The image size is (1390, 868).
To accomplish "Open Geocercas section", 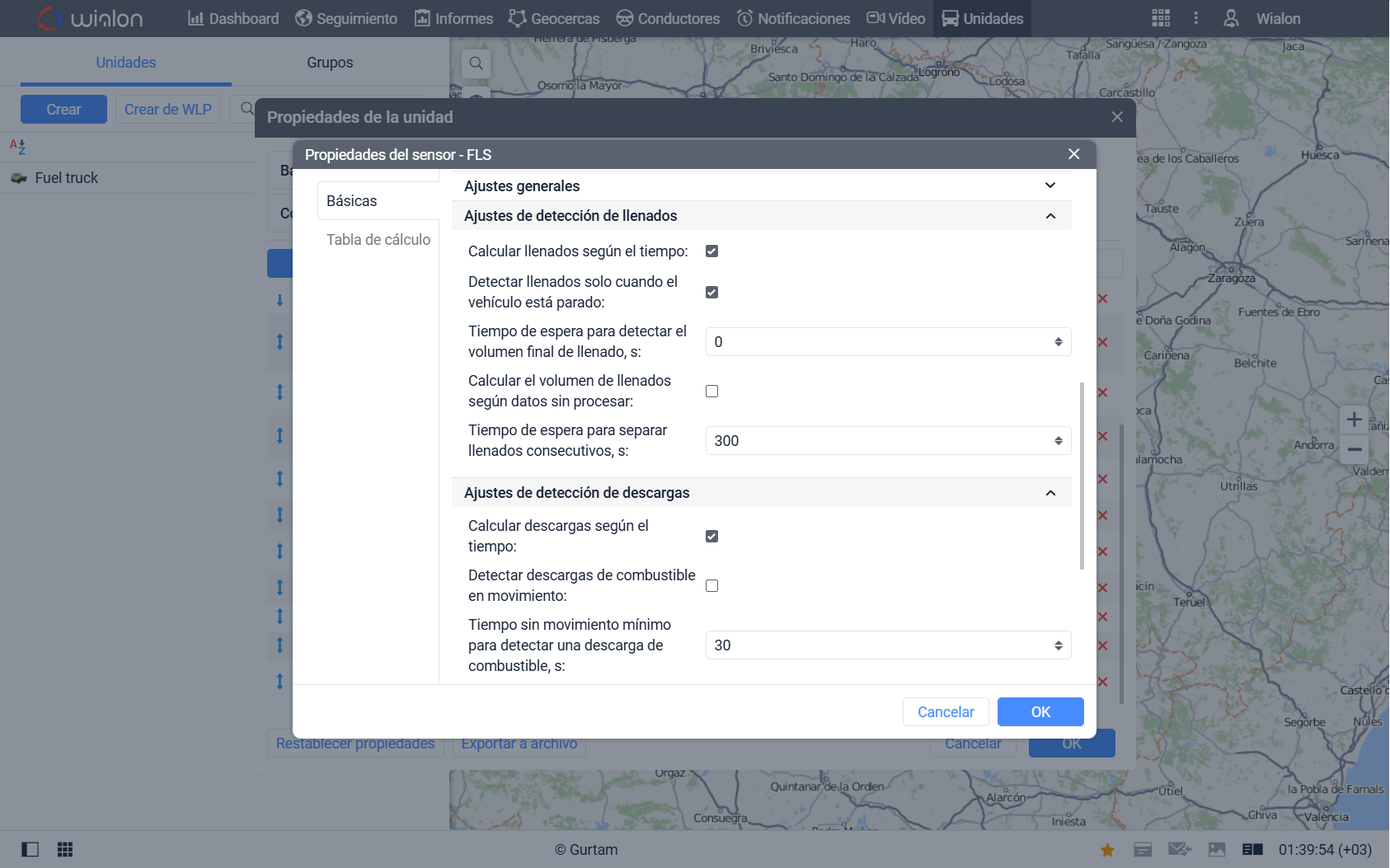I will coord(554,18).
